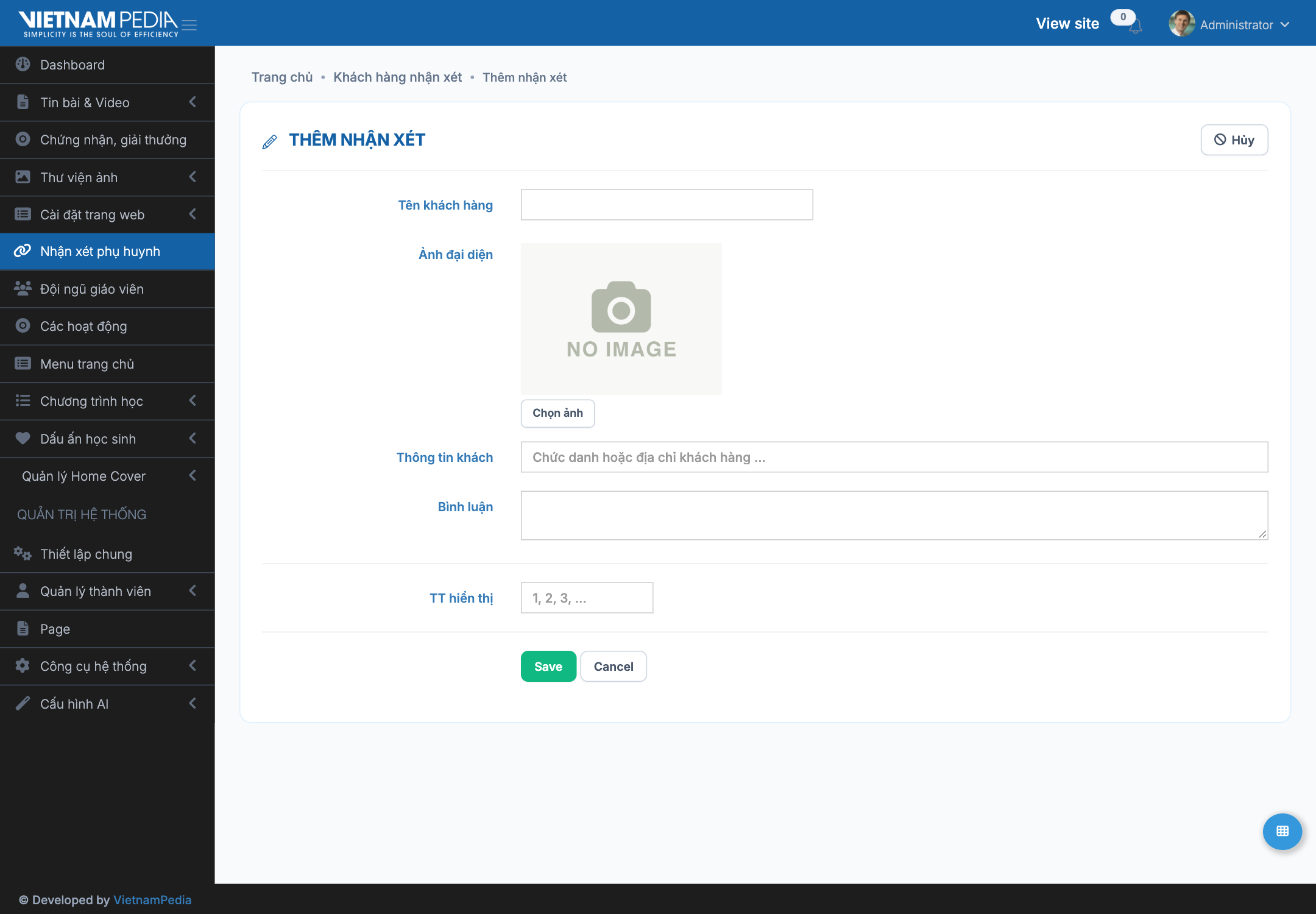Click the Cancel button
The width and height of the screenshot is (1316, 914).
click(614, 666)
